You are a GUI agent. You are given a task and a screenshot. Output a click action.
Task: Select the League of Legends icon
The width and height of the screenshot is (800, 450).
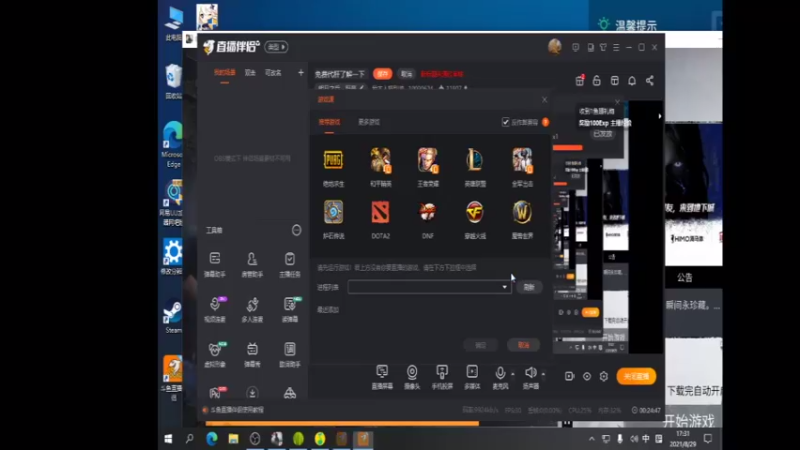tap(474, 160)
